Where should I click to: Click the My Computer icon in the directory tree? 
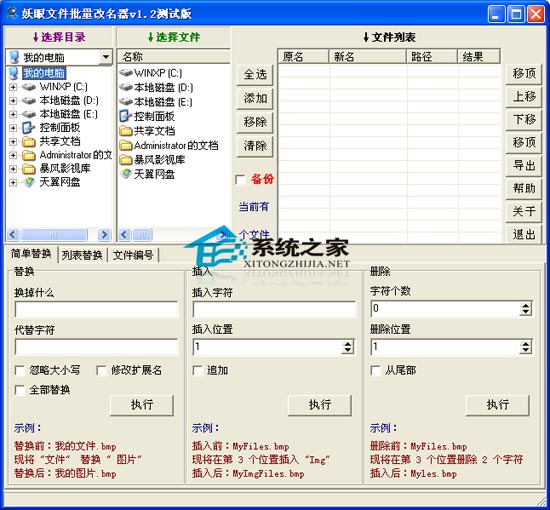coord(14,73)
